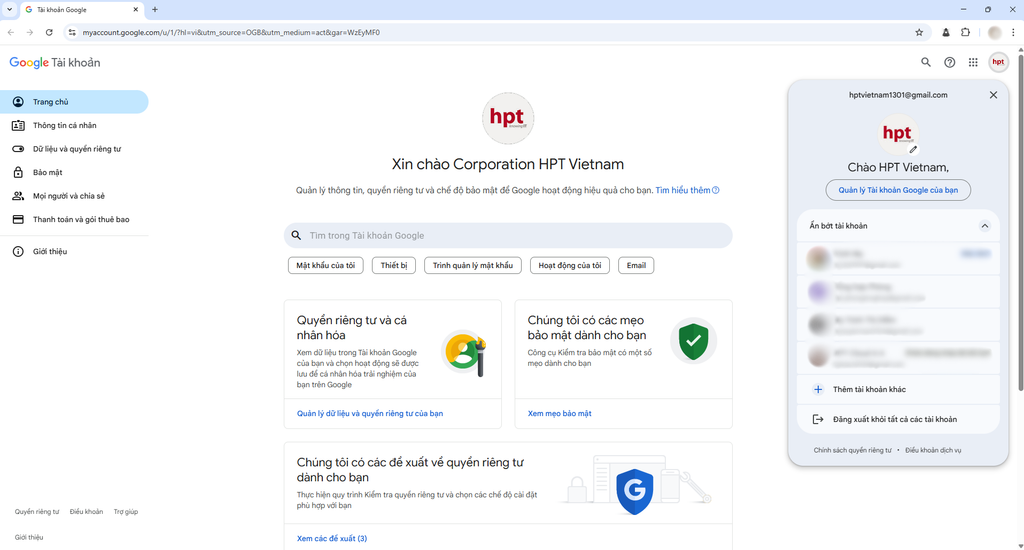Viewport: 1024px width, 550px height.
Task: Reload the page with refresh icon
Action: tap(49, 32)
